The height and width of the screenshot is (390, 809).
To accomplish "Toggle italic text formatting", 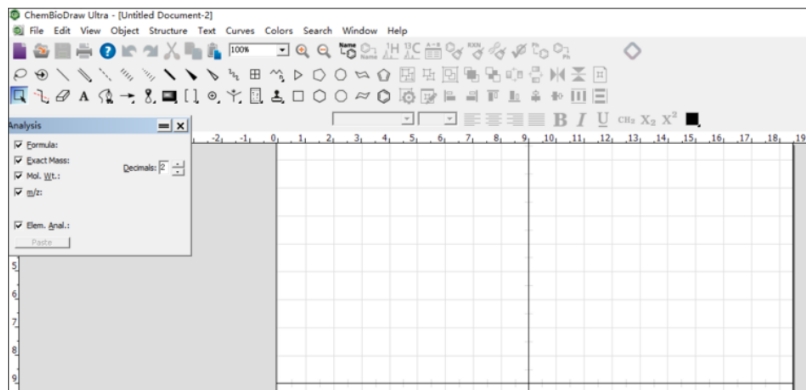I will point(581,120).
